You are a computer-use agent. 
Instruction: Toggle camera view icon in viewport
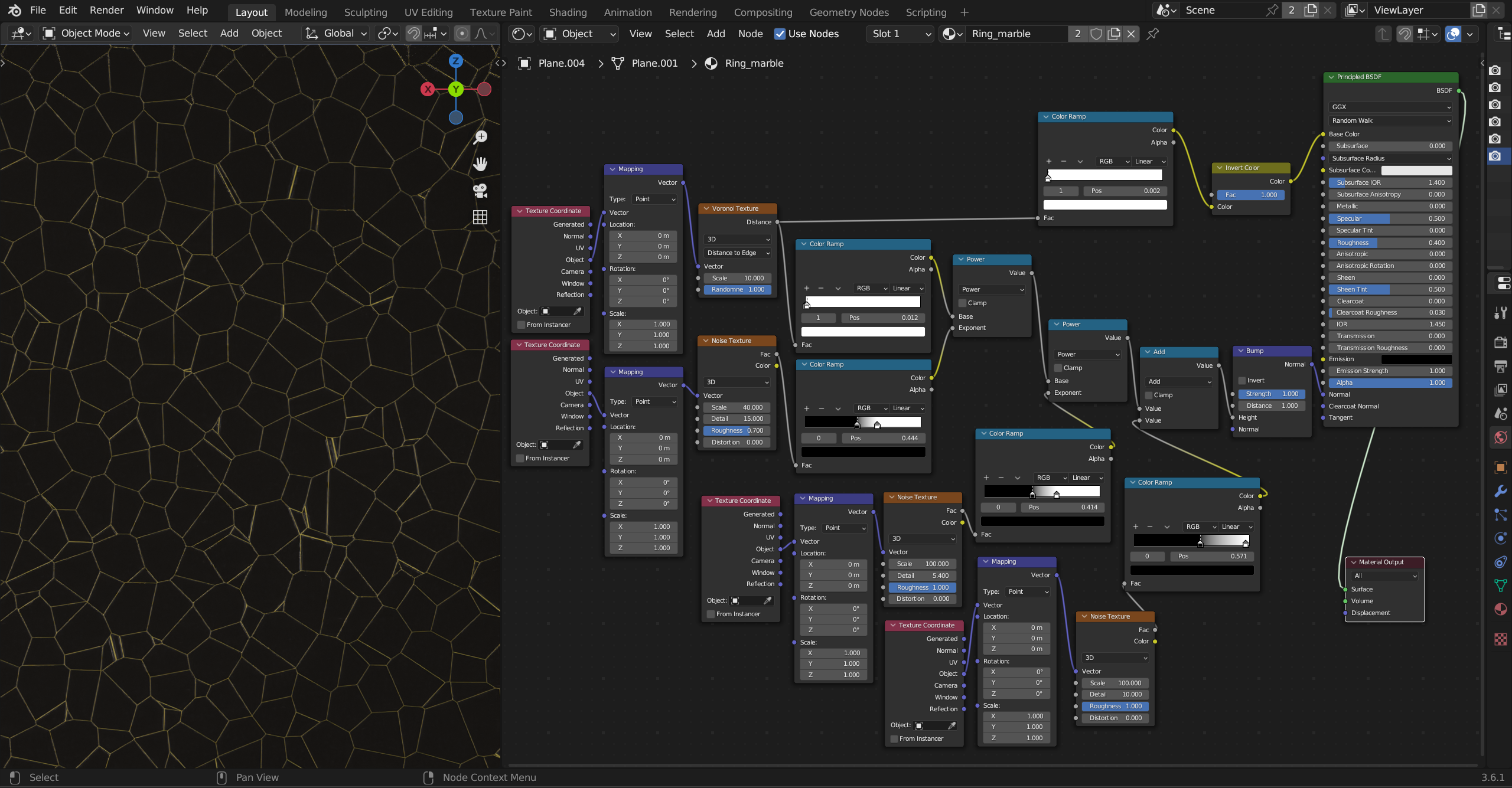click(x=481, y=190)
